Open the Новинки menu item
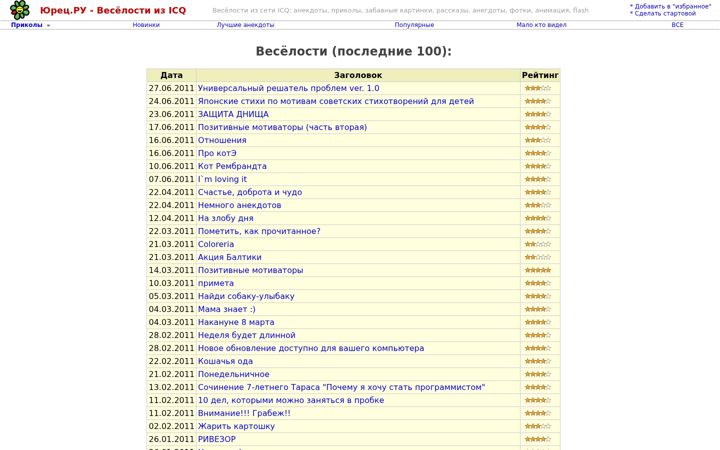Viewport: 720px width, 450px height. 146,25
